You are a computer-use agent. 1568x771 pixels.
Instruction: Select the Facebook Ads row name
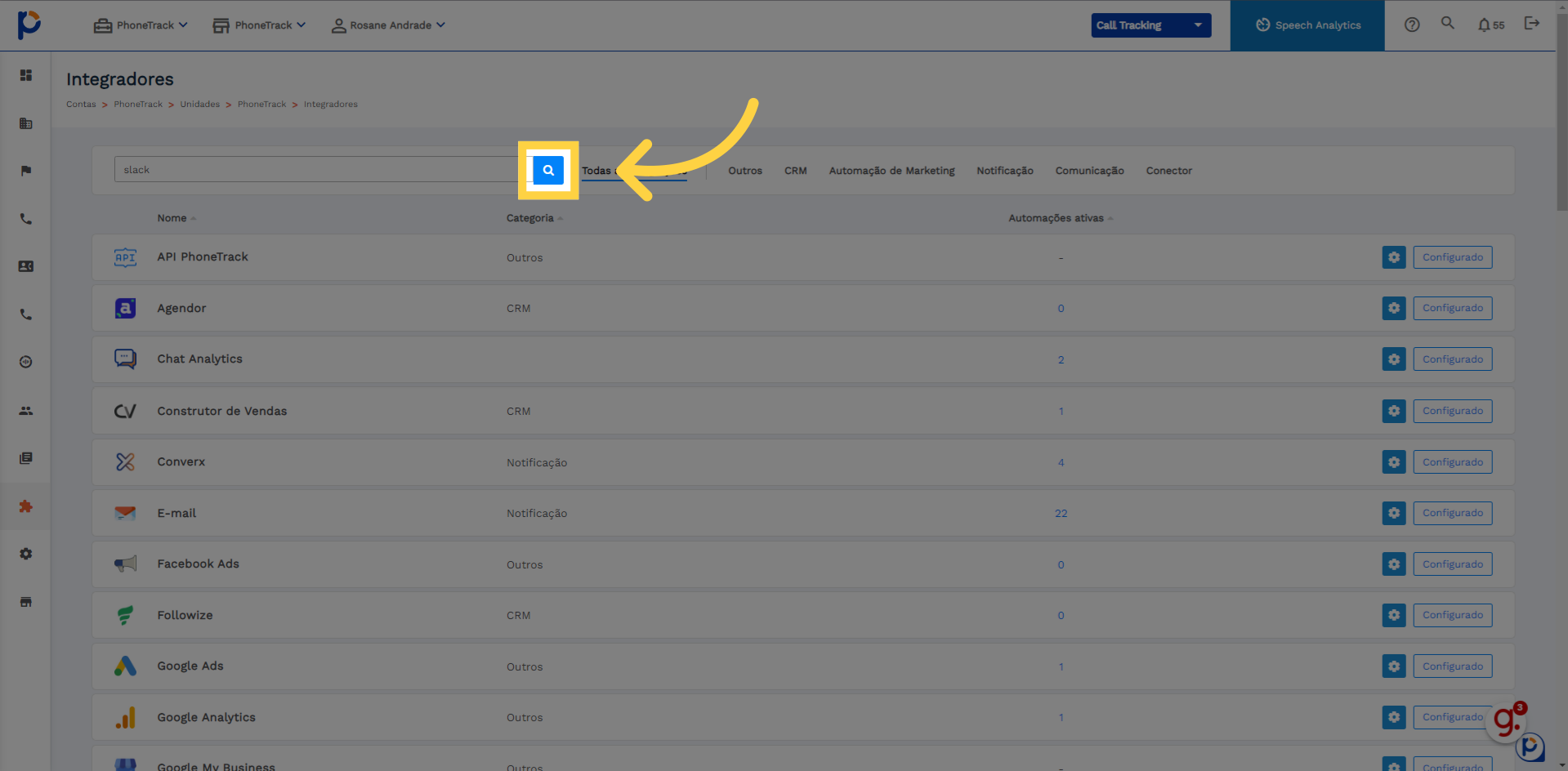click(x=198, y=564)
